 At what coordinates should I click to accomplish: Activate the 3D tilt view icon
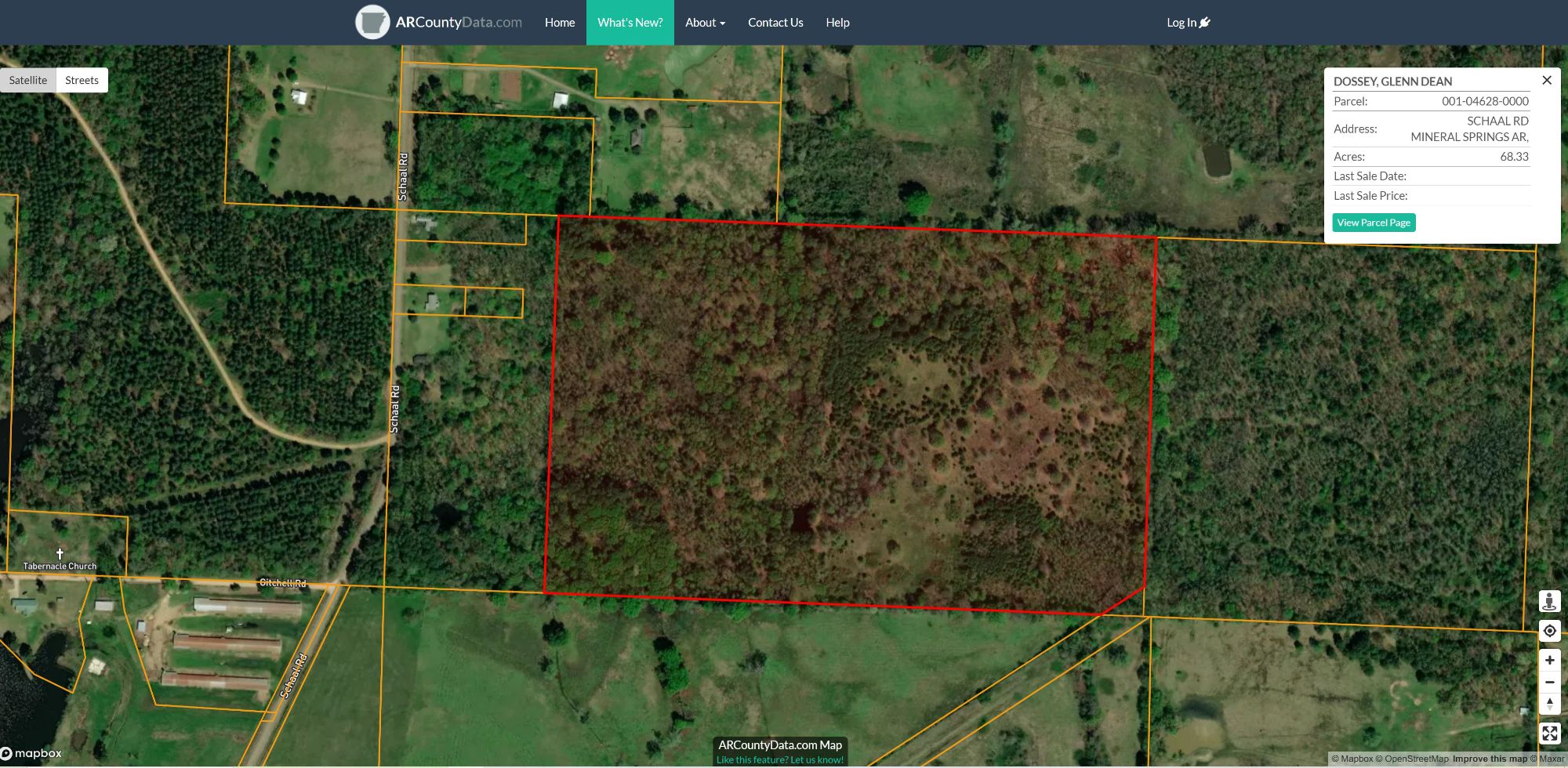(x=1550, y=602)
